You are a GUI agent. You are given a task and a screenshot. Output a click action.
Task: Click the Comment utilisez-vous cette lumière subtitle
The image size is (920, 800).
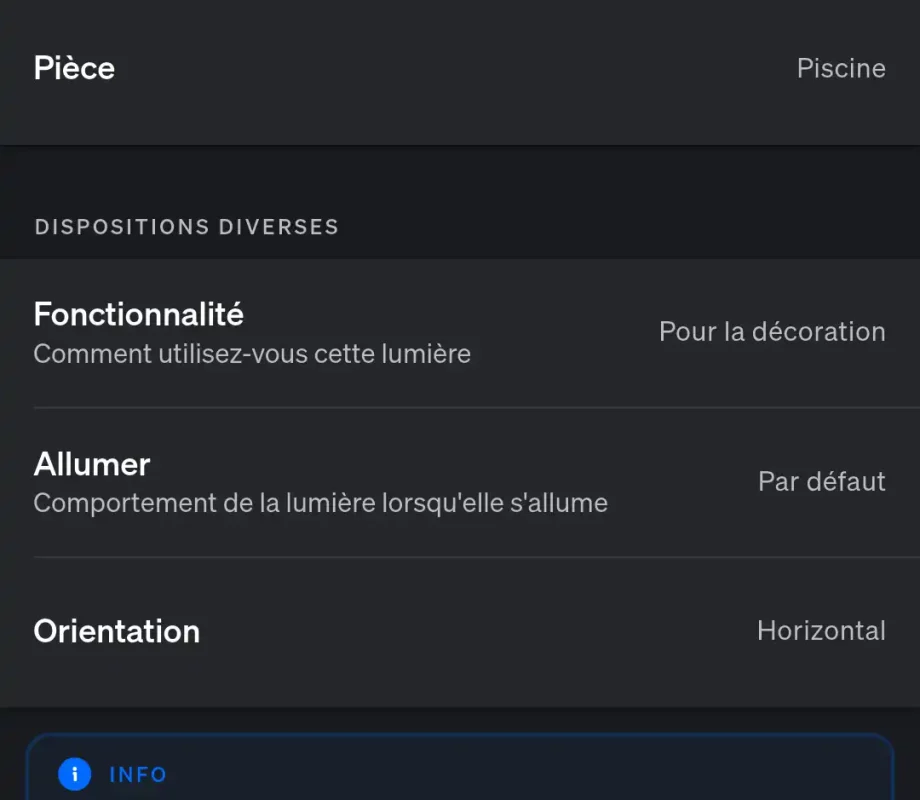pos(252,354)
